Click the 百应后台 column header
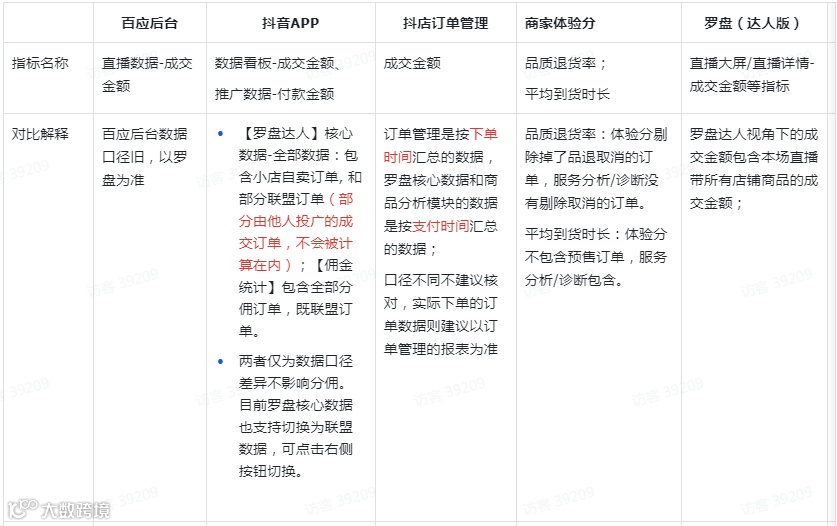This screenshot has height=526, width=837. 149,23
